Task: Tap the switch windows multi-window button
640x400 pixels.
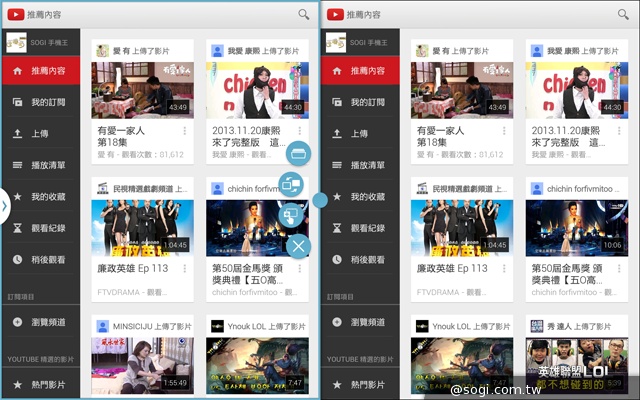Action: [x=291, y=183]
